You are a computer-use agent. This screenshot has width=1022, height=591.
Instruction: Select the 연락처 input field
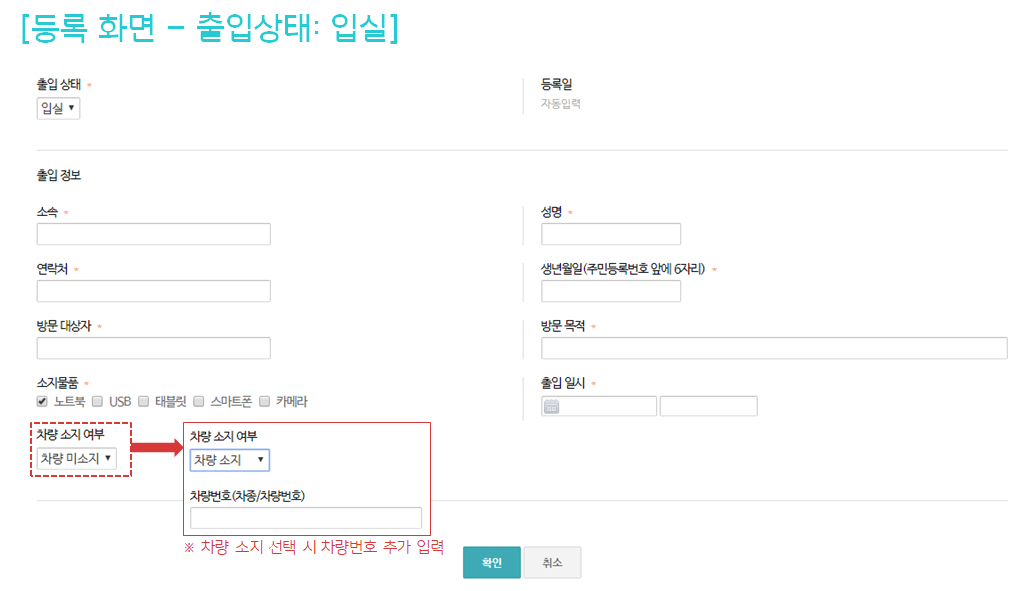click(x=153, y=291)
